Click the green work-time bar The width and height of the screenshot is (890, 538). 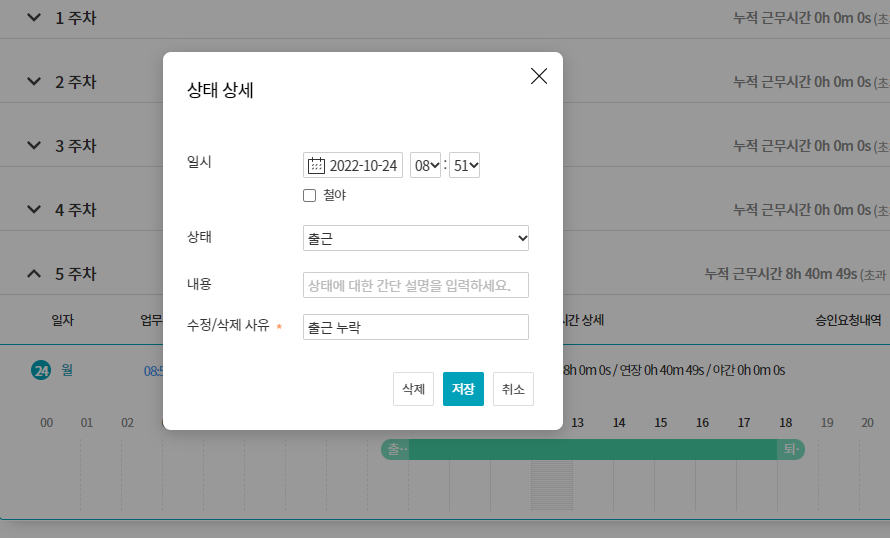pos(593,449)
